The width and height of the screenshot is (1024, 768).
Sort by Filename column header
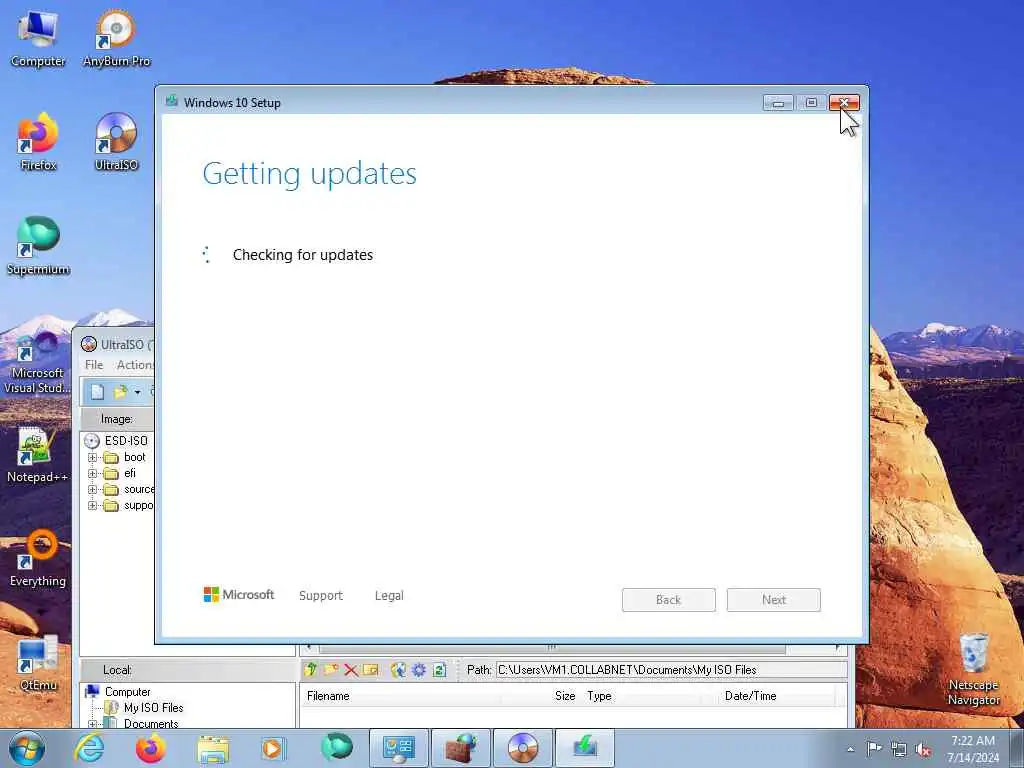point(401,696)
